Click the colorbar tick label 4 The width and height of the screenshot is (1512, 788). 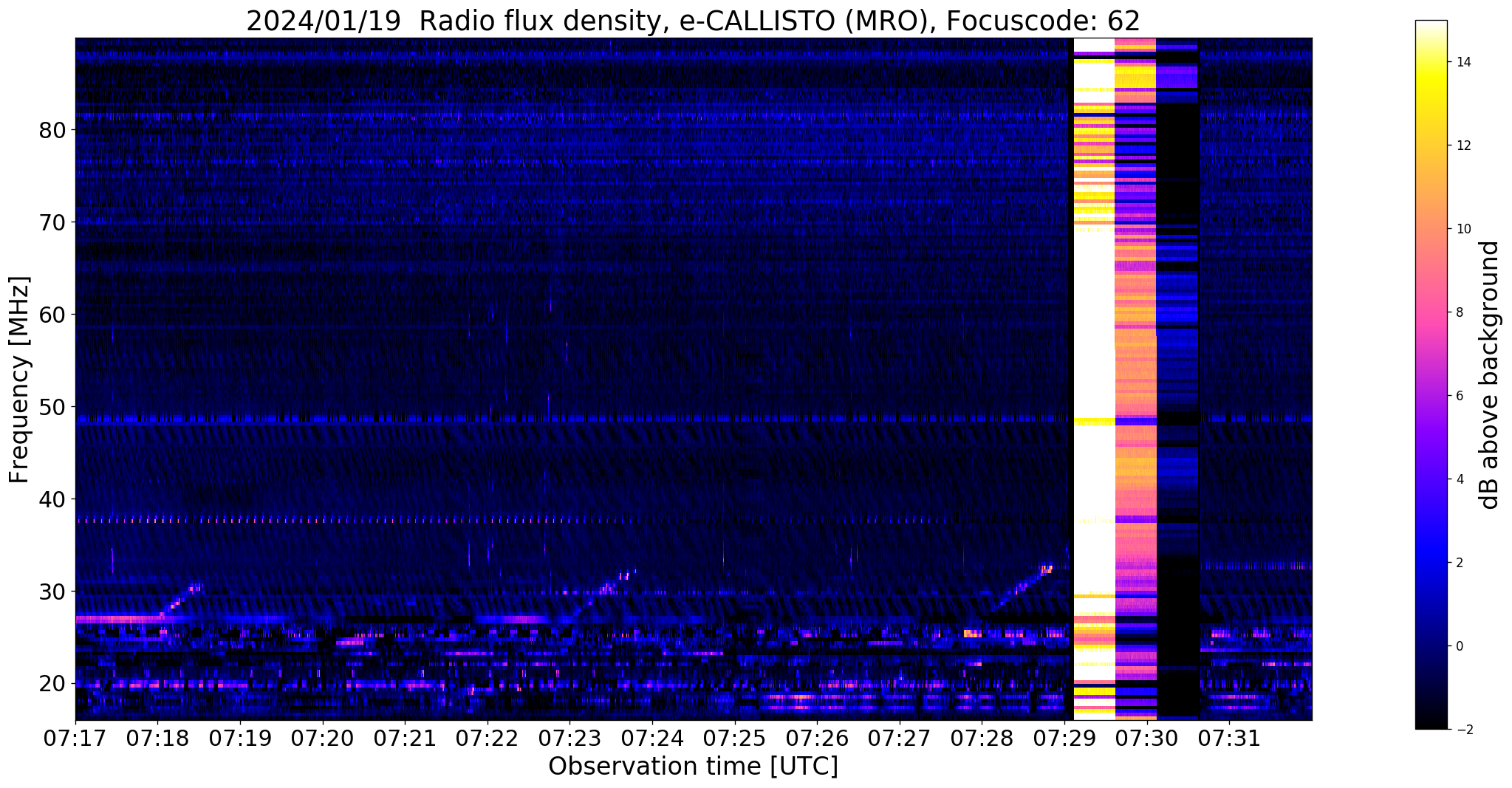[x=1459, y=479]
